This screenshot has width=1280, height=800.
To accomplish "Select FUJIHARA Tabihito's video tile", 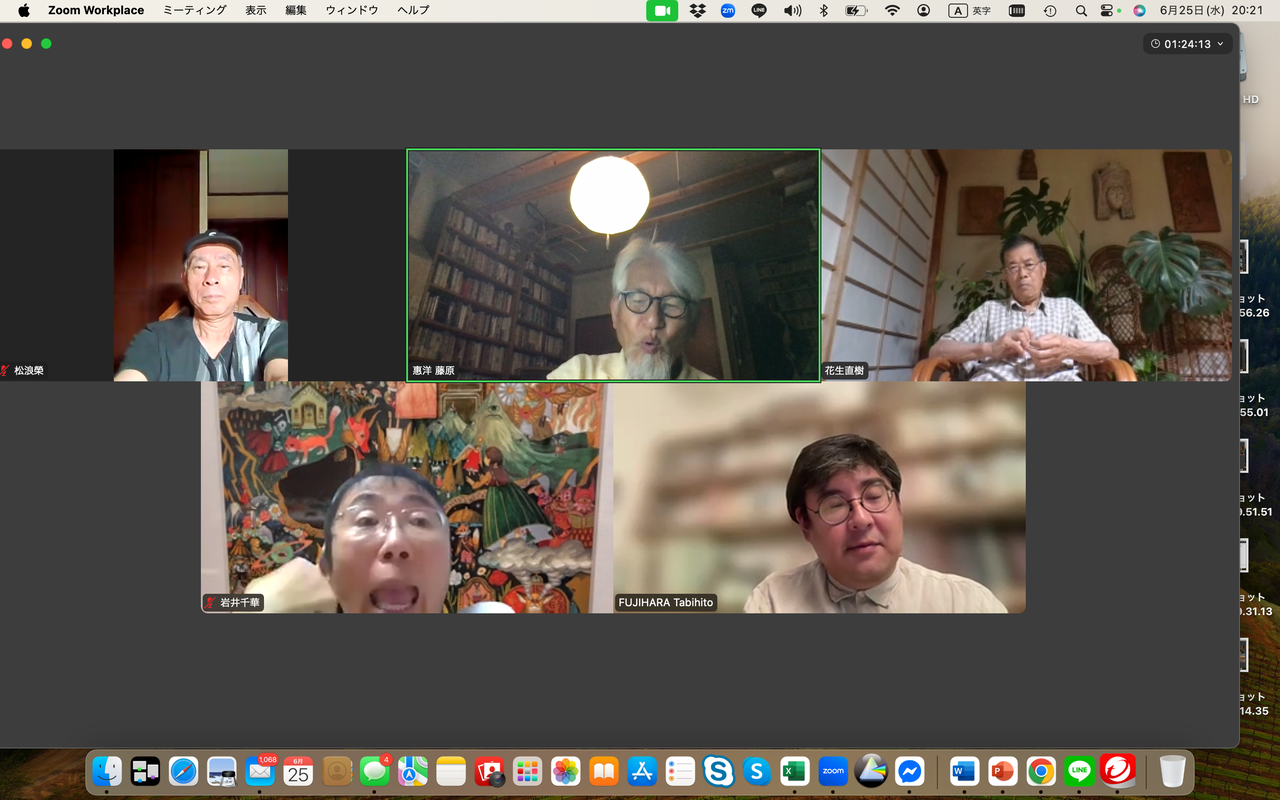I will point(820,497).
